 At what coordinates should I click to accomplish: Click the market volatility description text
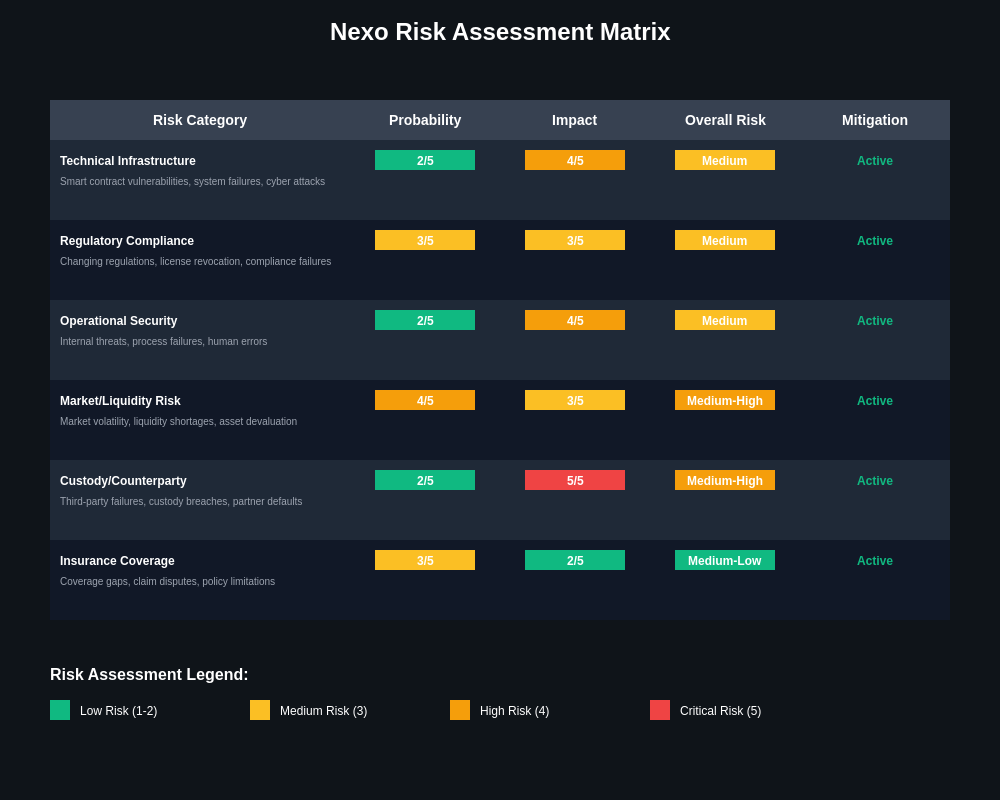[x=179, y=421]
